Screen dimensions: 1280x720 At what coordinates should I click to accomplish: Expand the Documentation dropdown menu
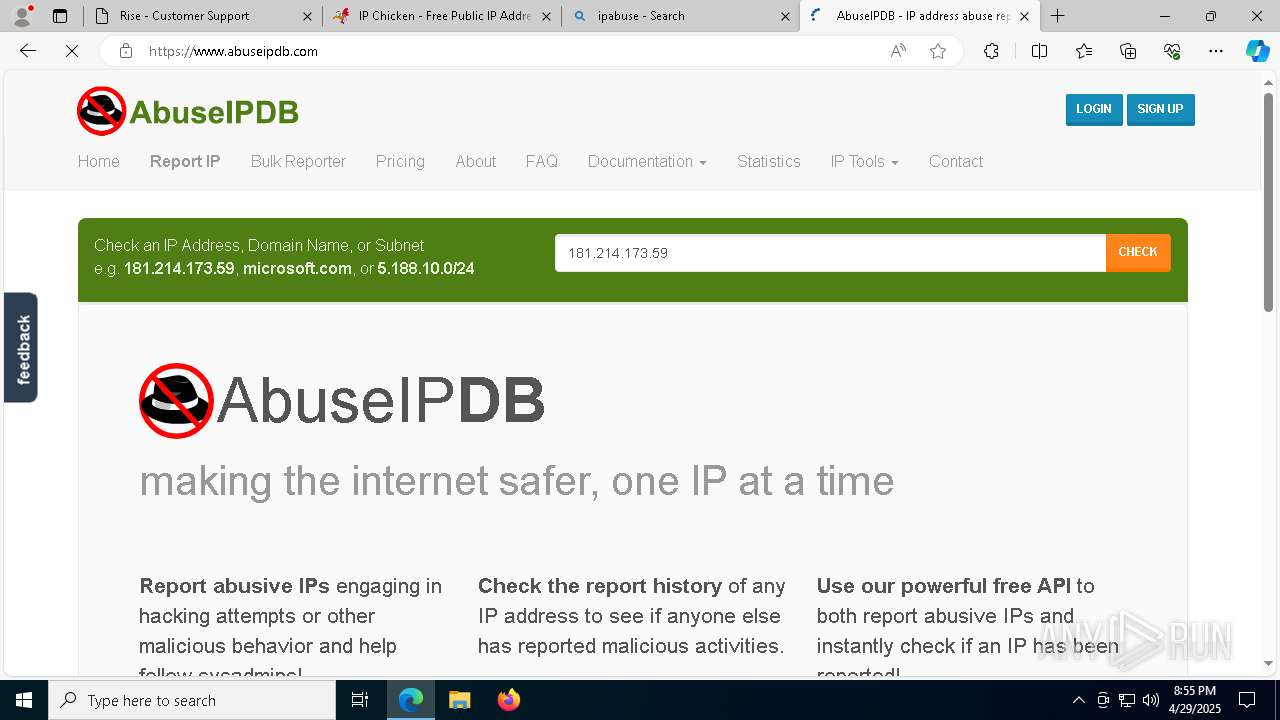647,161
